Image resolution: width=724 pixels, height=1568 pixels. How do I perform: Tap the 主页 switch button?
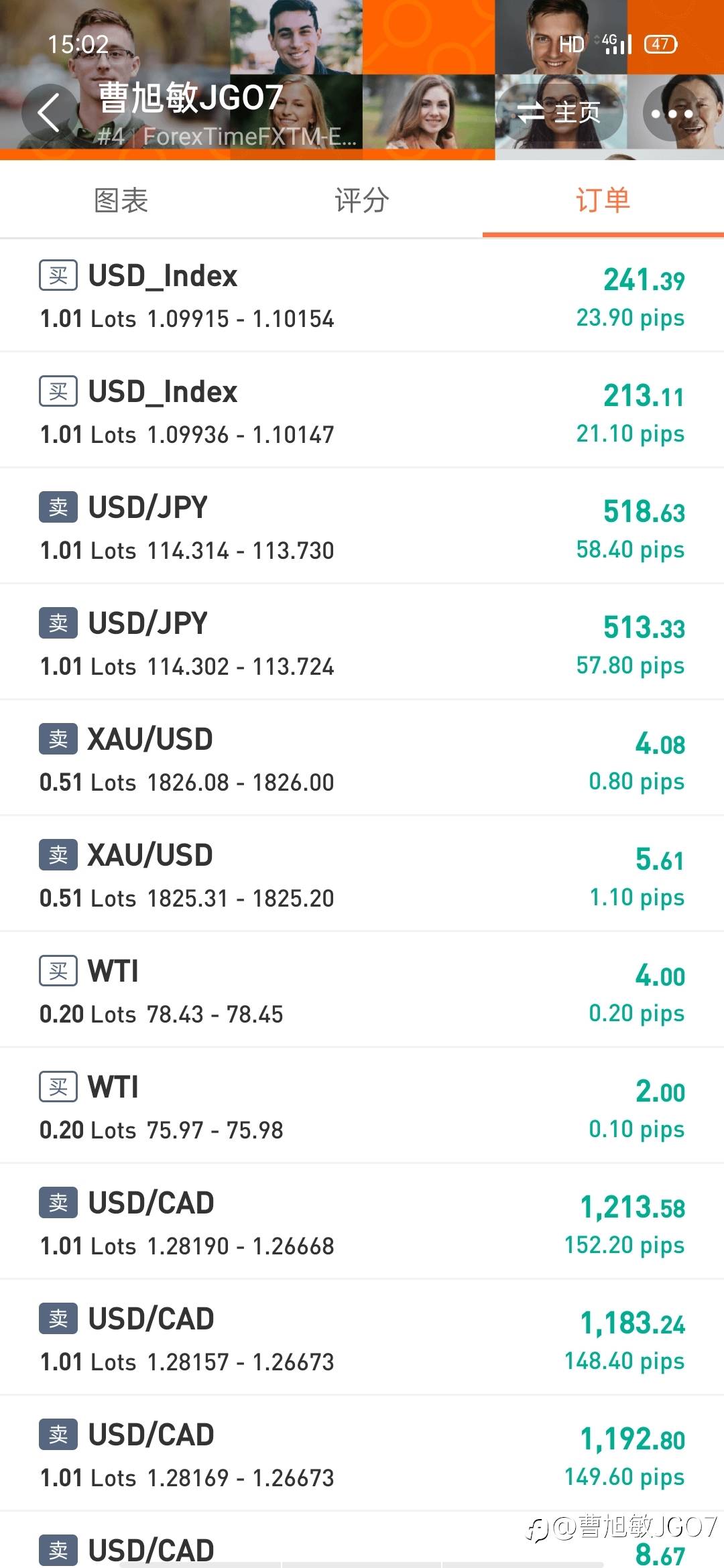click(560, 113)
